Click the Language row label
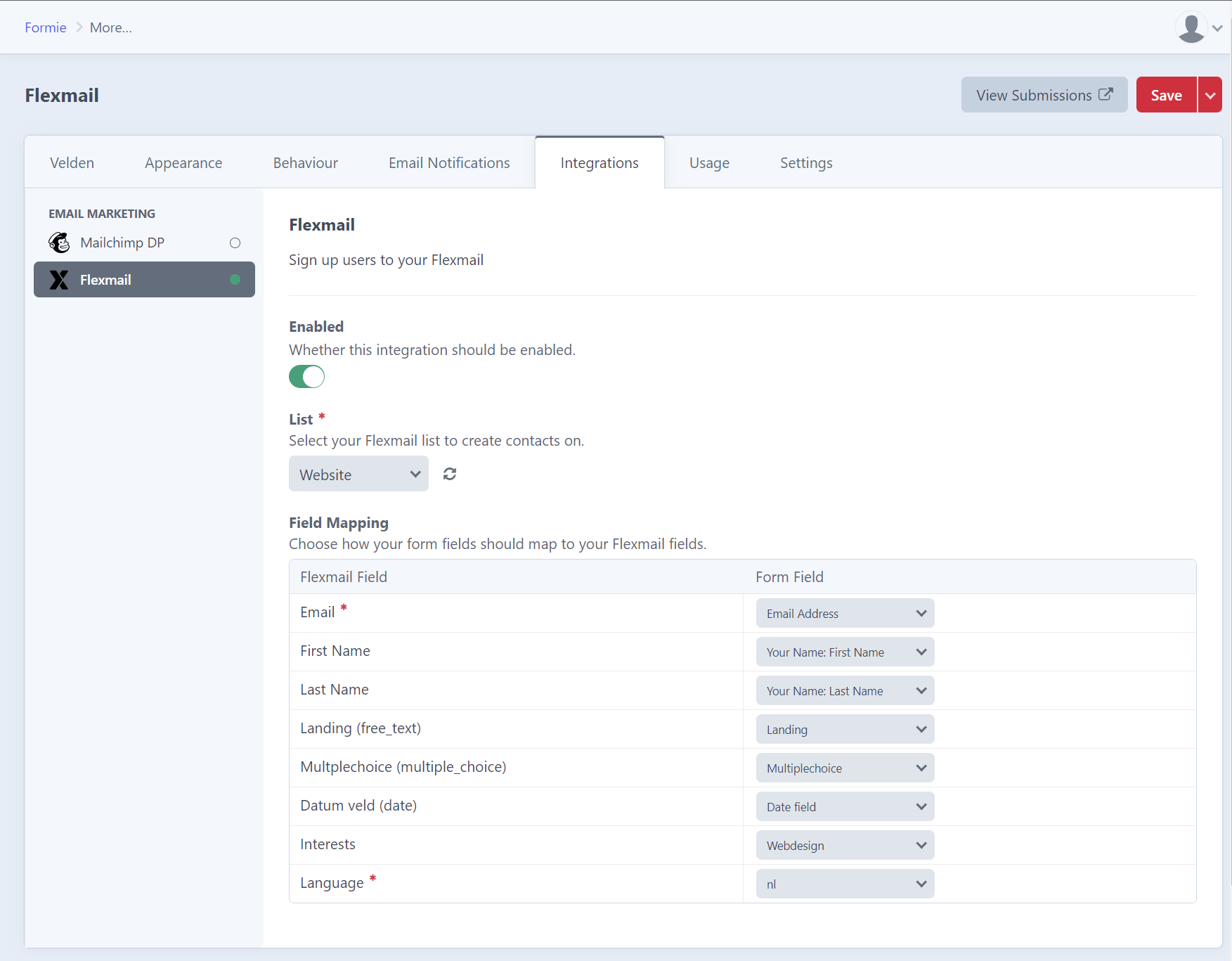 332,883
